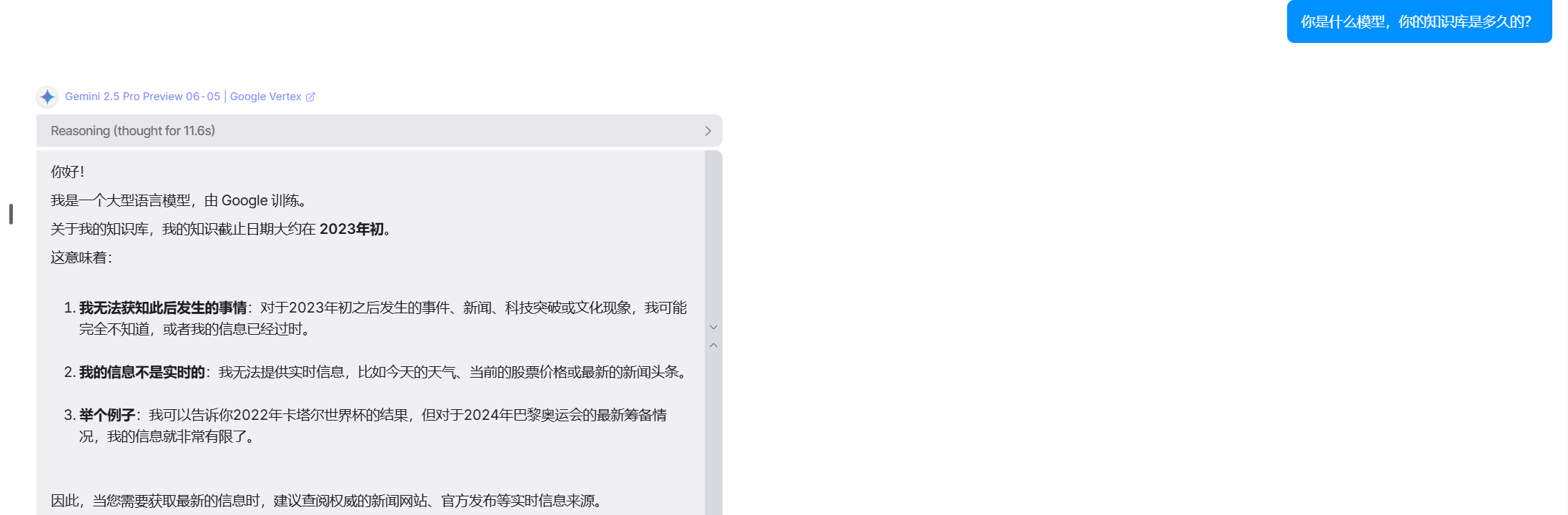1568x515 pixels.
Task: Select the blue user message bubble
Action: tap(1419, 21)
